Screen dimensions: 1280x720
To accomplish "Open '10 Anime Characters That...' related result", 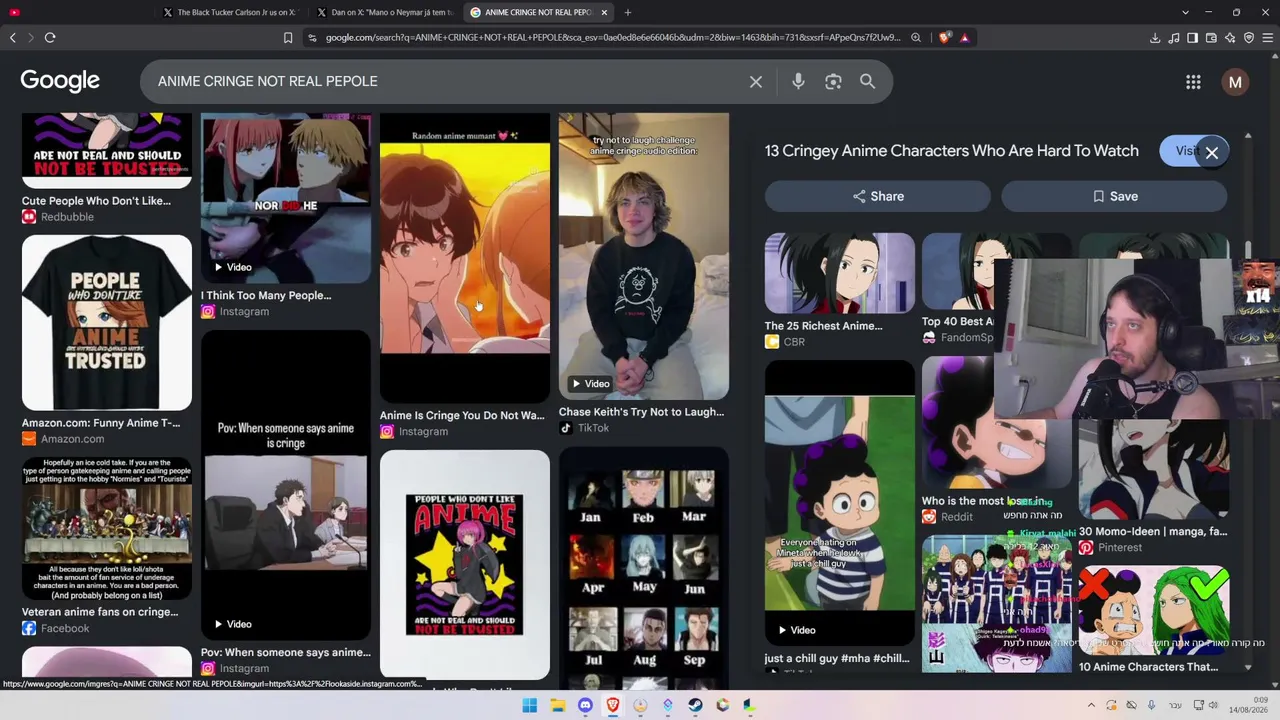I will coord(1149,667).
